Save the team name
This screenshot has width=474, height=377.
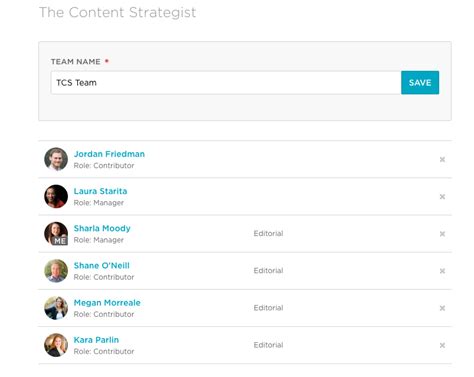tap(420, 83)
